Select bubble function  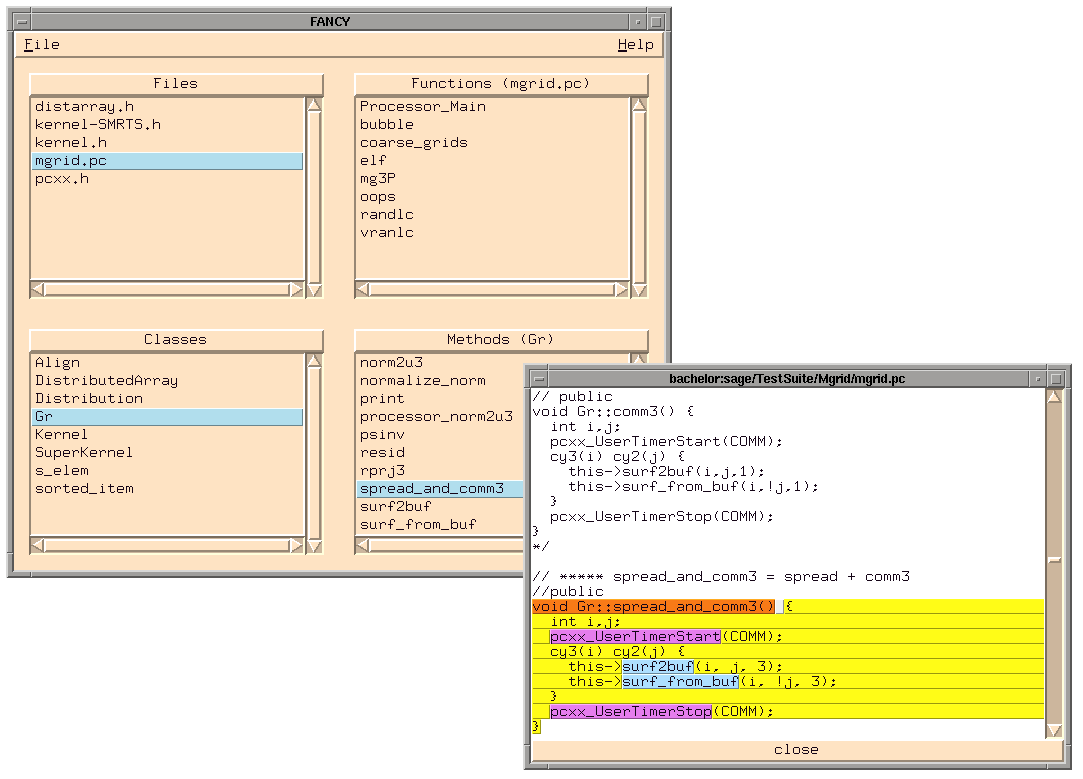(x=492, y=125)
